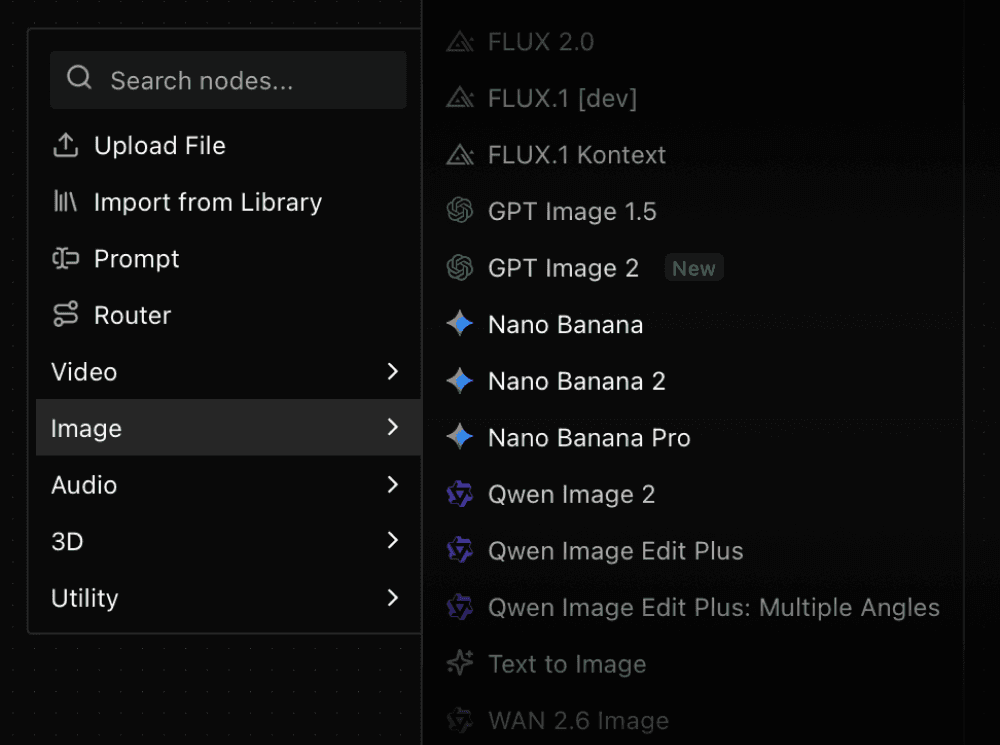Click the Text to Image sparkle icon
Viewport: 1000px width, 745px height.
(x=460, y=663)
